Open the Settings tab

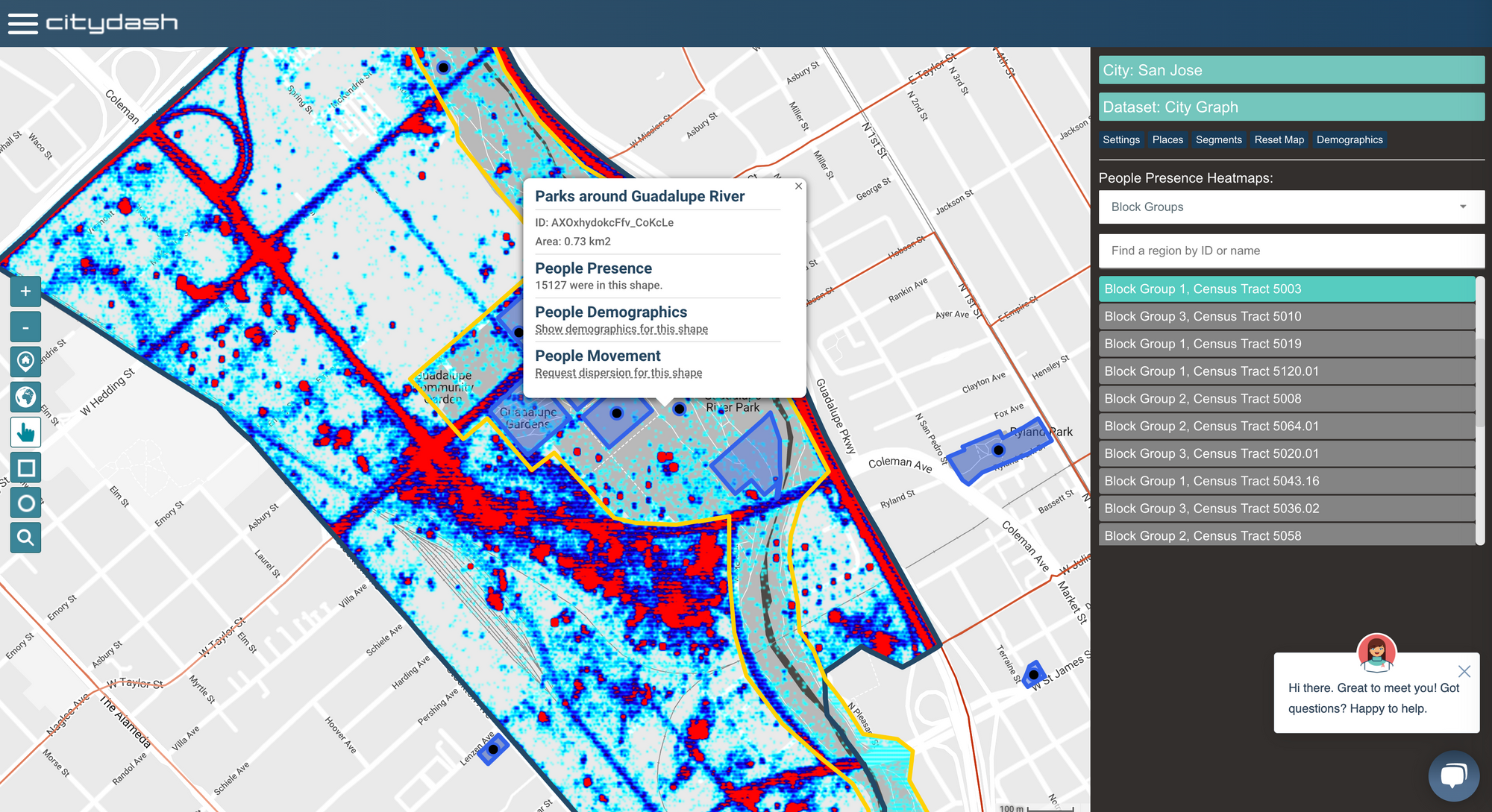pyautogui.click(x=1120, y=139)
